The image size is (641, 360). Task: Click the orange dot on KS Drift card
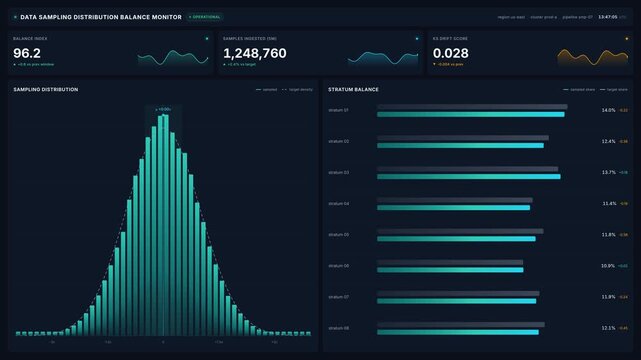click(x=627, y=38)
